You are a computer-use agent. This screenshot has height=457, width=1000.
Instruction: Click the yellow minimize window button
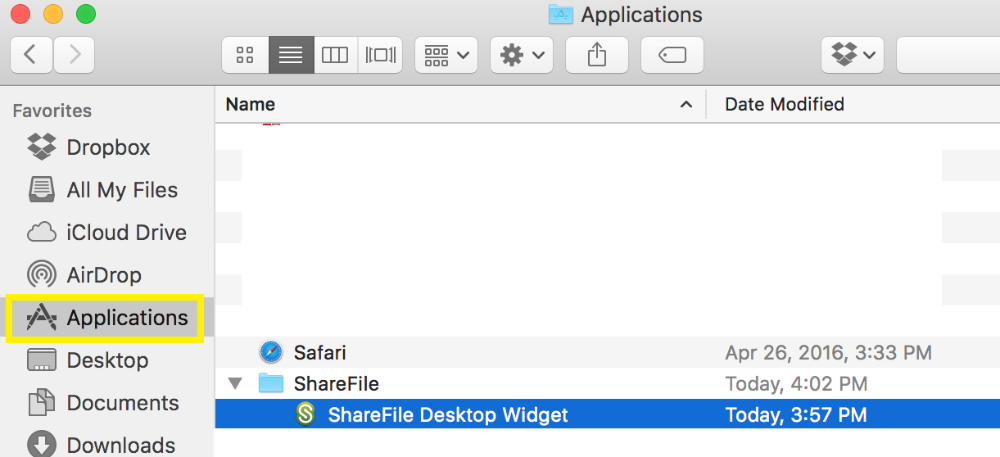point(54,14)
